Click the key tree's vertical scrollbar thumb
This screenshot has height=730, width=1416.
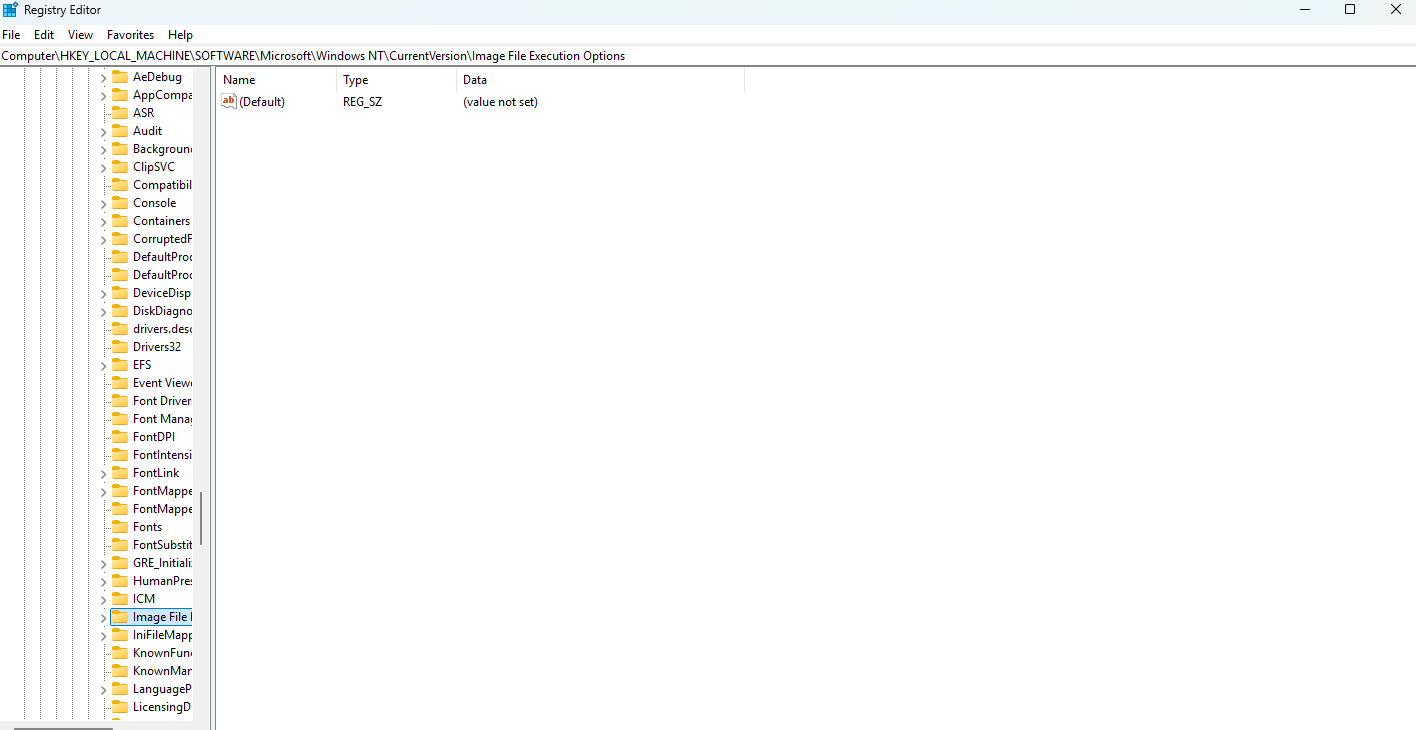click(x=200, y=518)
